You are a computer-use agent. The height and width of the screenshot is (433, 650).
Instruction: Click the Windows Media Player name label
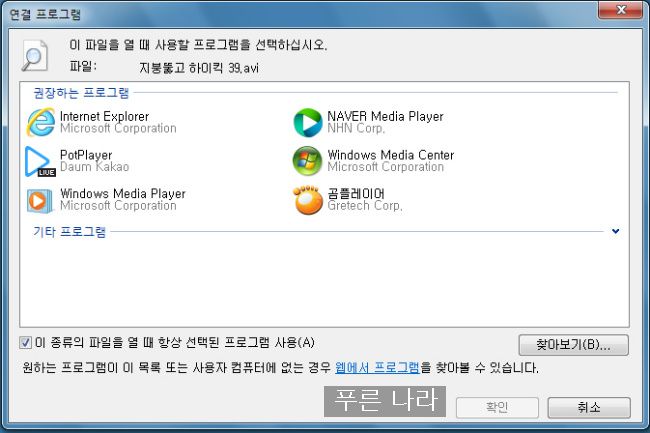(123, 194)
